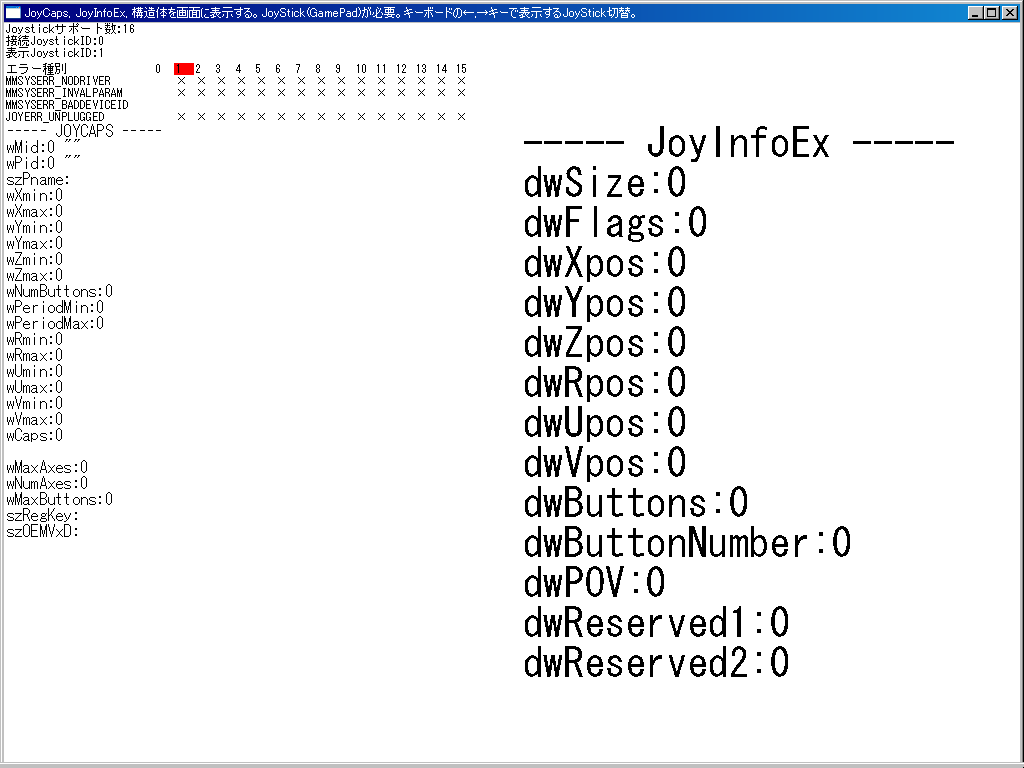Screen dimensions: 1024x768
Task: Click joystick column header 0
Action: pyautogui.click(x=157, y=68)
